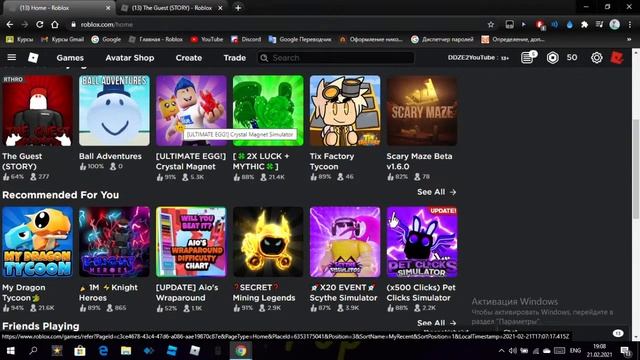Screen dimensions: 640x360
Task: Open the Tix Factory Tycoon thumbnail
Action: pyautogui.click(x=345, y=110)
